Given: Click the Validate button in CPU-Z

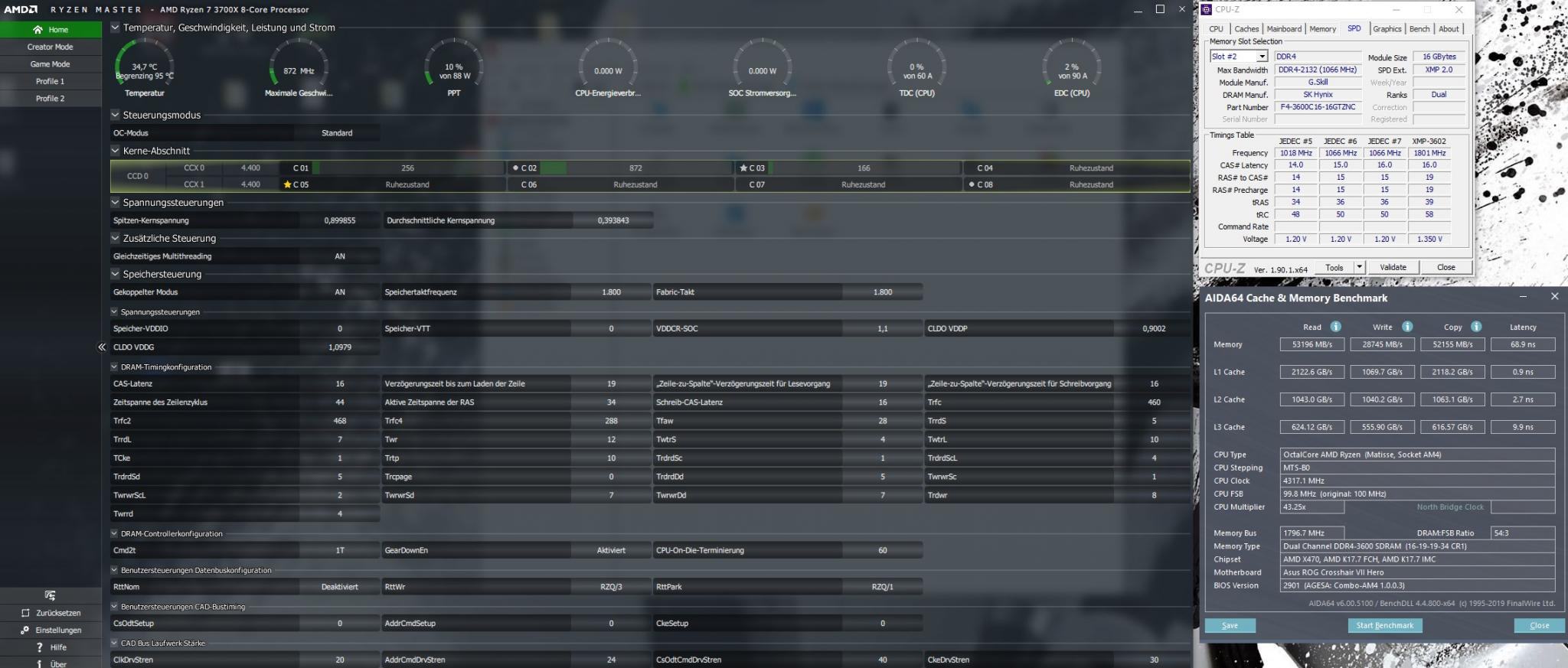Looking at the screenshot, I should coord(1393,267).
